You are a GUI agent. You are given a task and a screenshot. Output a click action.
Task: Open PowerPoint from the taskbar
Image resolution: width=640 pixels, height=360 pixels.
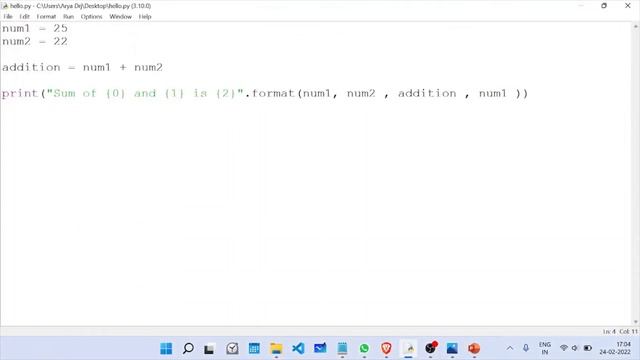(474, 348)
